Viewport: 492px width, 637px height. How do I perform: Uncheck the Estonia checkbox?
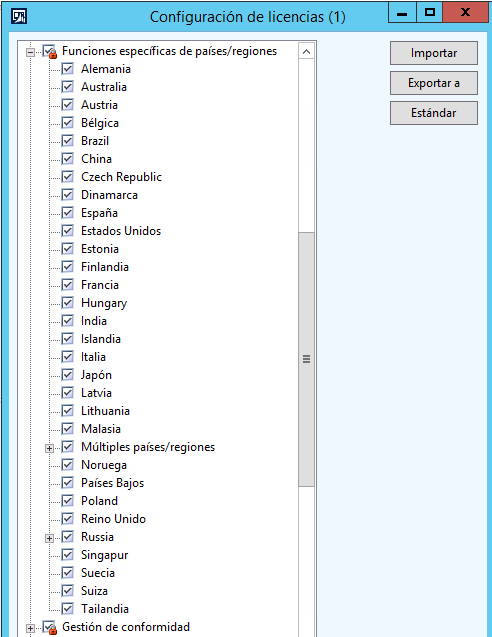pyautogui.click(x=67, y=249)
